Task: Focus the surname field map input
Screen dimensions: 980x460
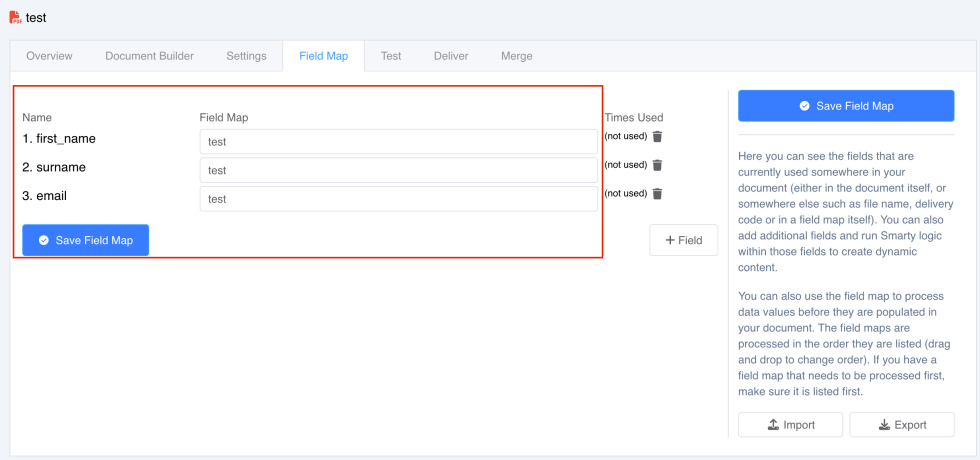Action: point(399,171)
